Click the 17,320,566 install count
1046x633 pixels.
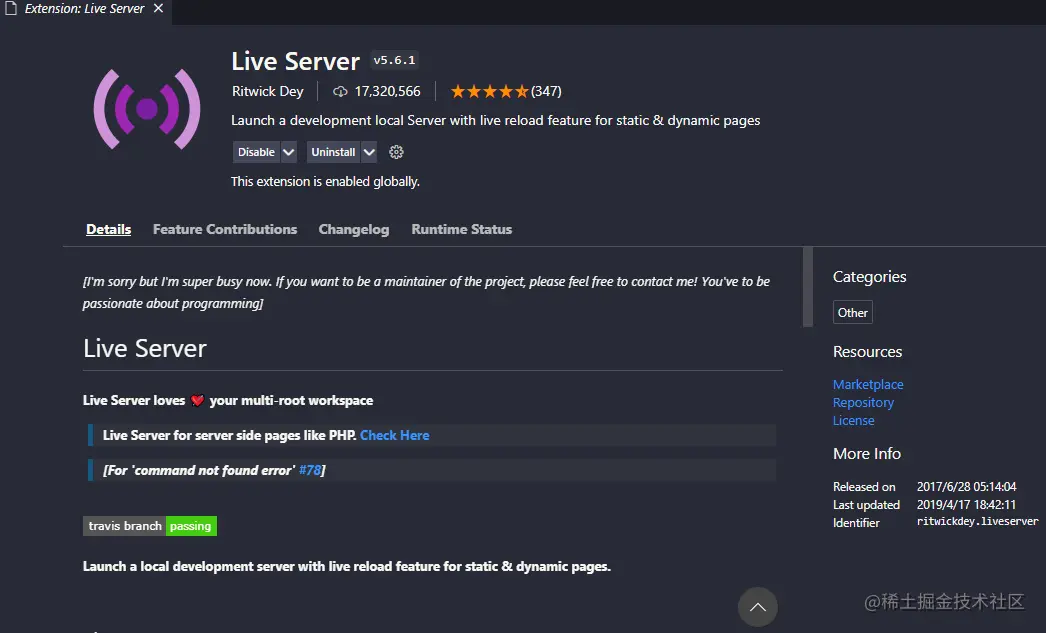click(388, 91)
